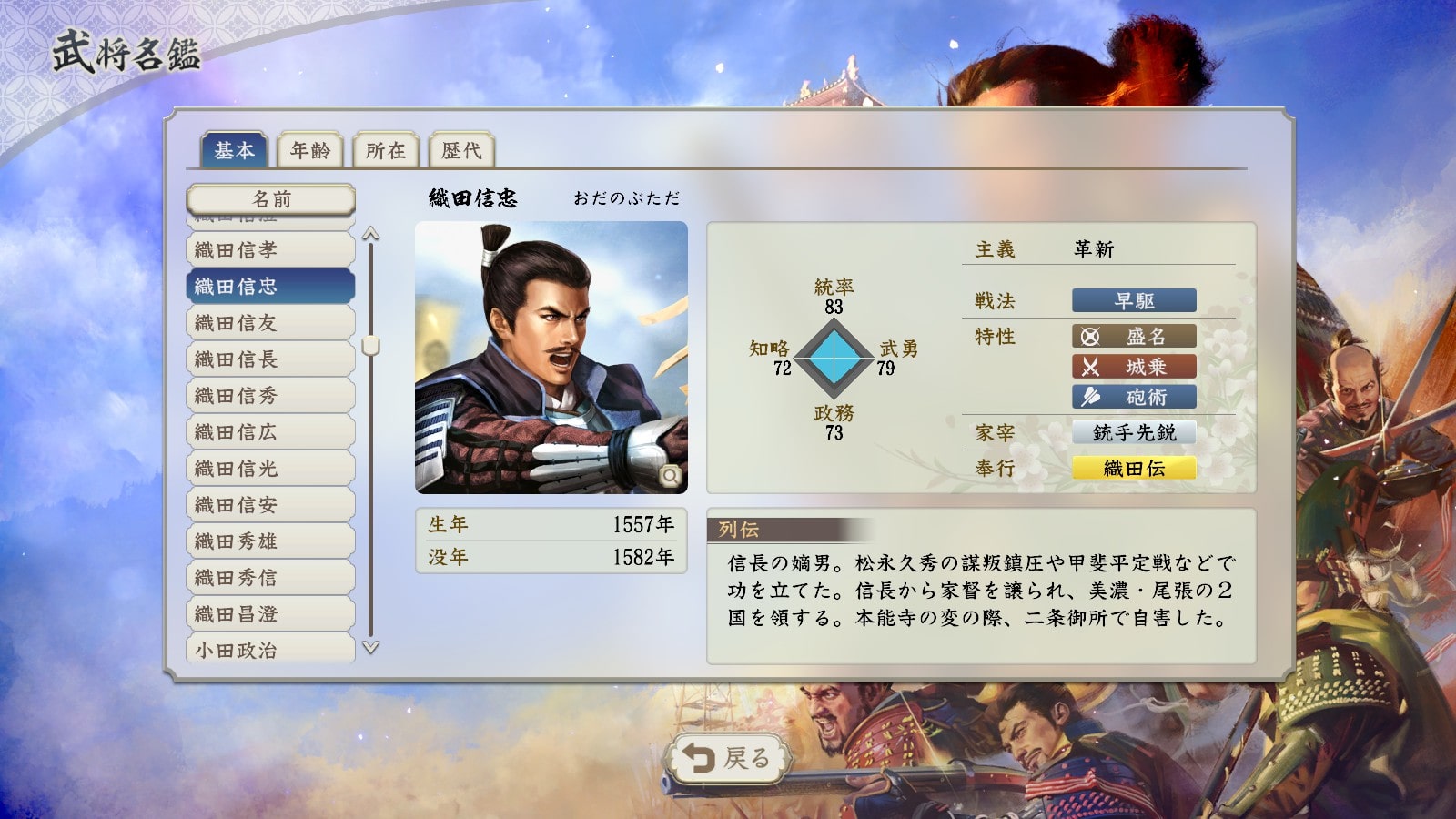This screenshot has width=1456, height=819.
Task: Click the up arrow of list scrollbar
Action: [x=370, y=235]
